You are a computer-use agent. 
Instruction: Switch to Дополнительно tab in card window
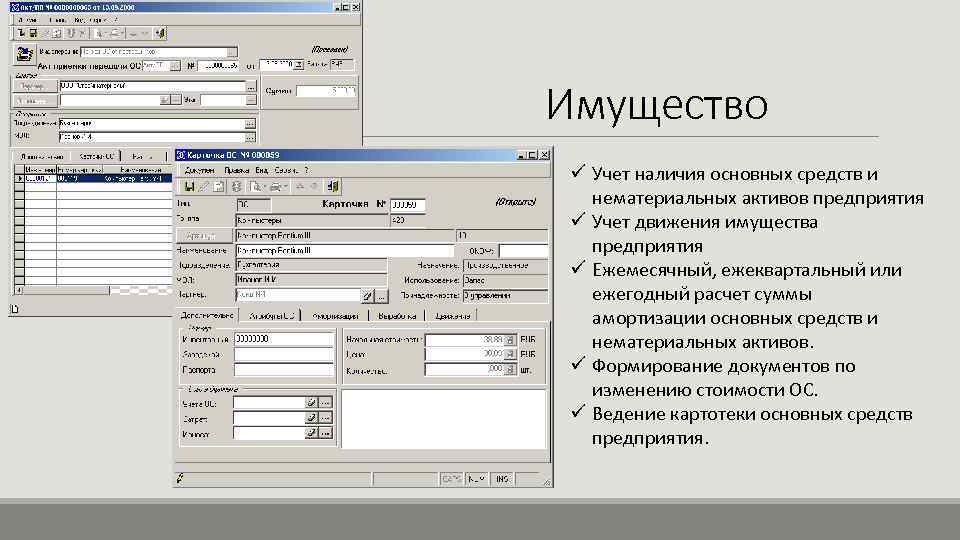click(207, 315)
